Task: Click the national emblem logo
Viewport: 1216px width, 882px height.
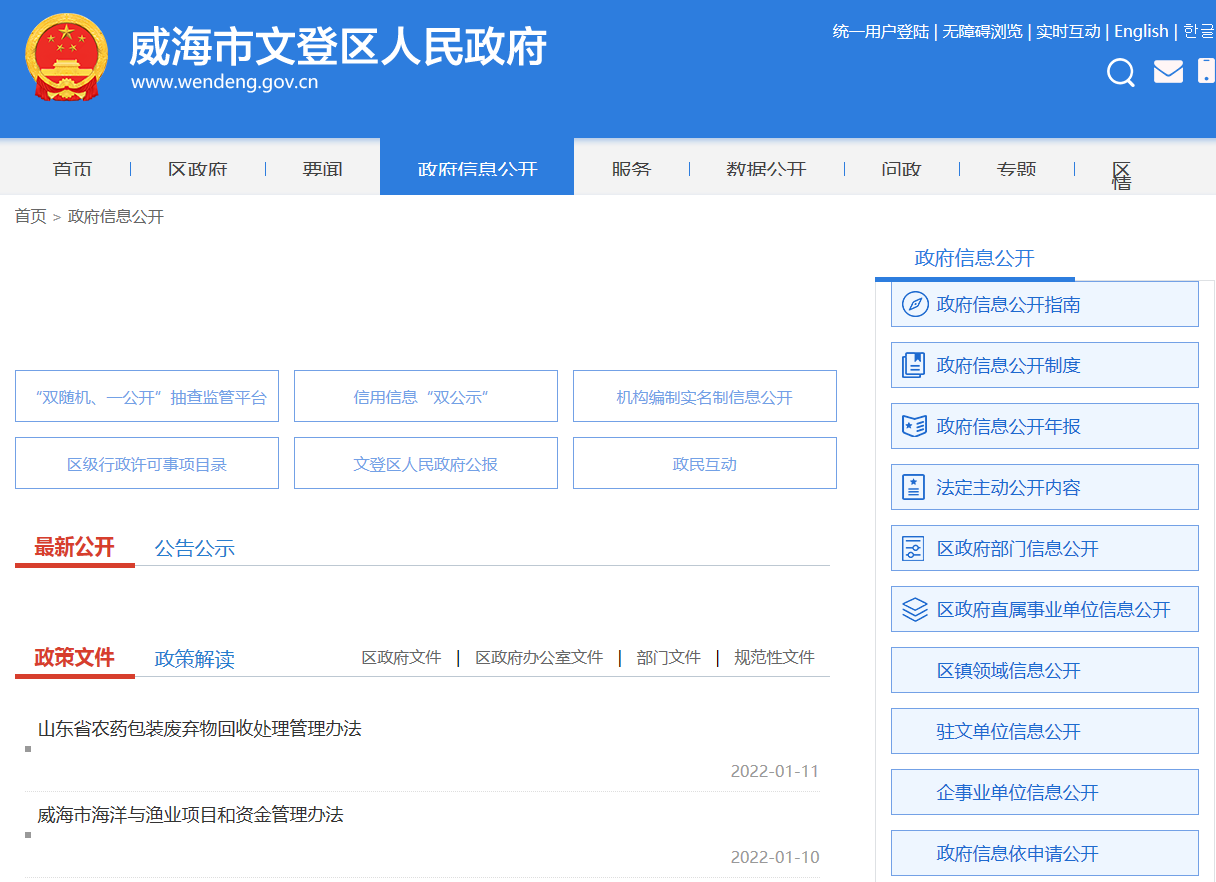Action: pos(66,58)
